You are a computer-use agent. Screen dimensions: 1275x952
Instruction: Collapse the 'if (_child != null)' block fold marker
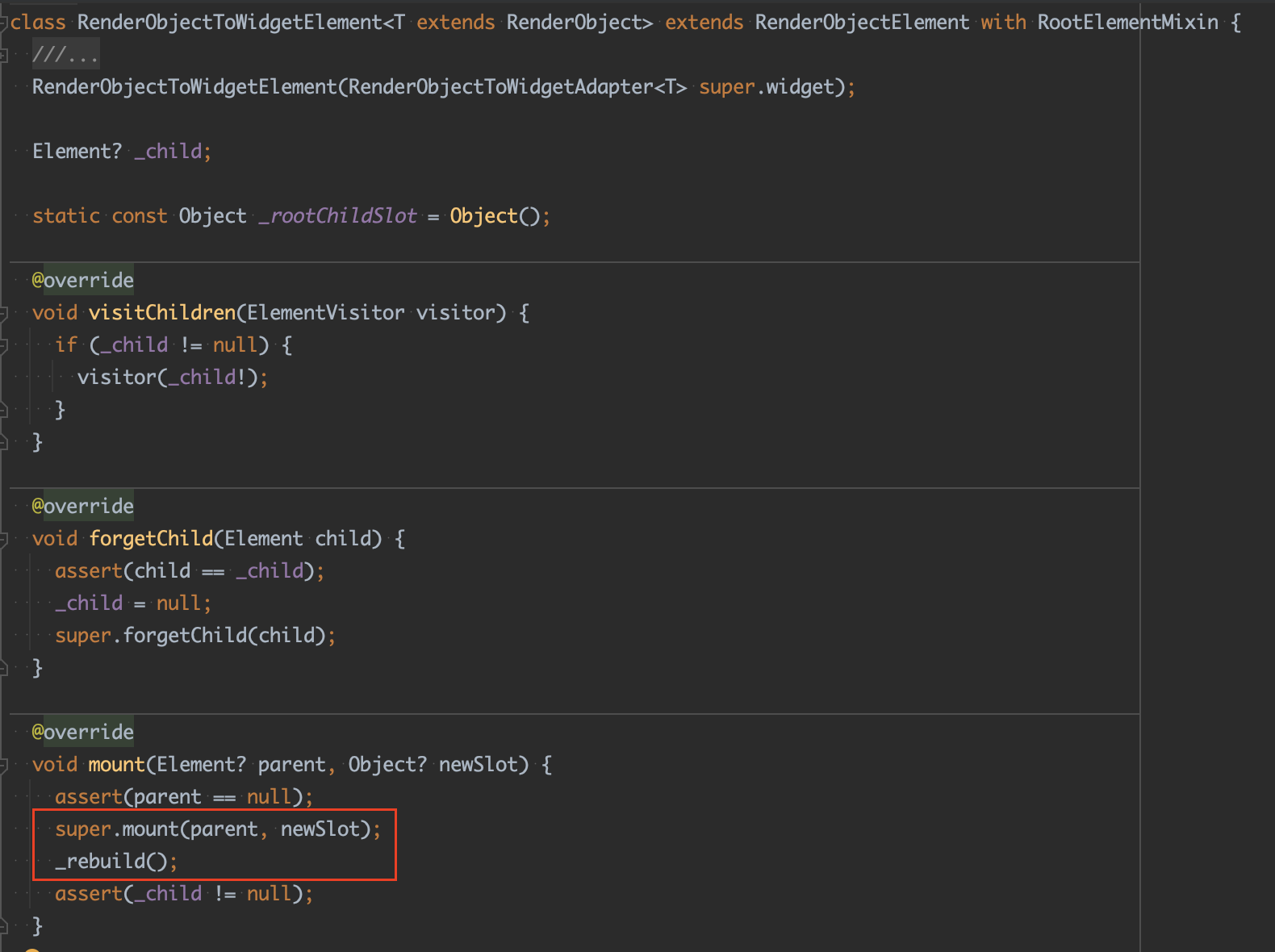[3, 345]
